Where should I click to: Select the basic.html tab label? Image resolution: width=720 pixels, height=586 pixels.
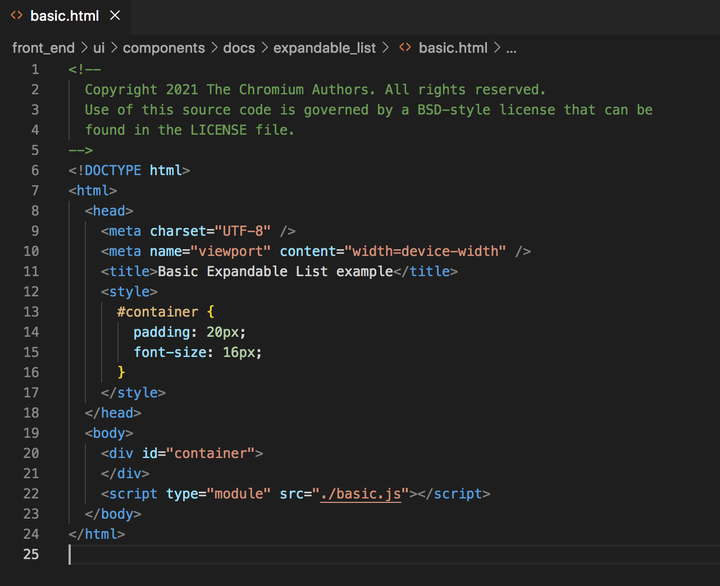tap(64, 16)
